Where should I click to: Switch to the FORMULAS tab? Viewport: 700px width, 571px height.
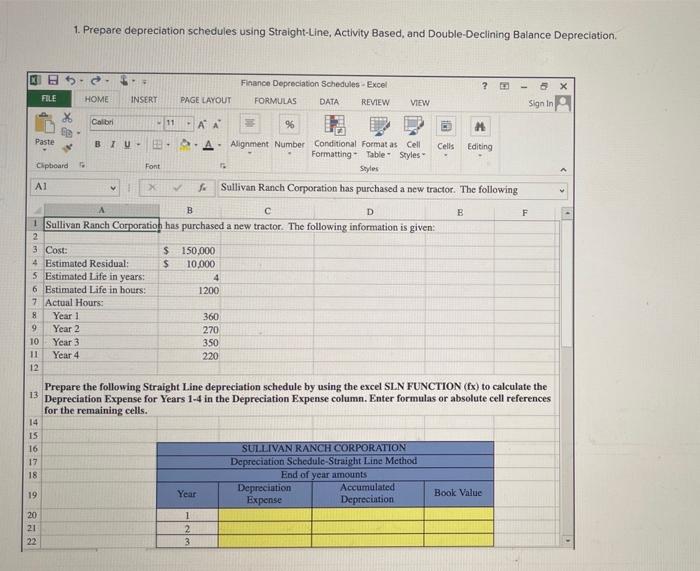(275, 101)
